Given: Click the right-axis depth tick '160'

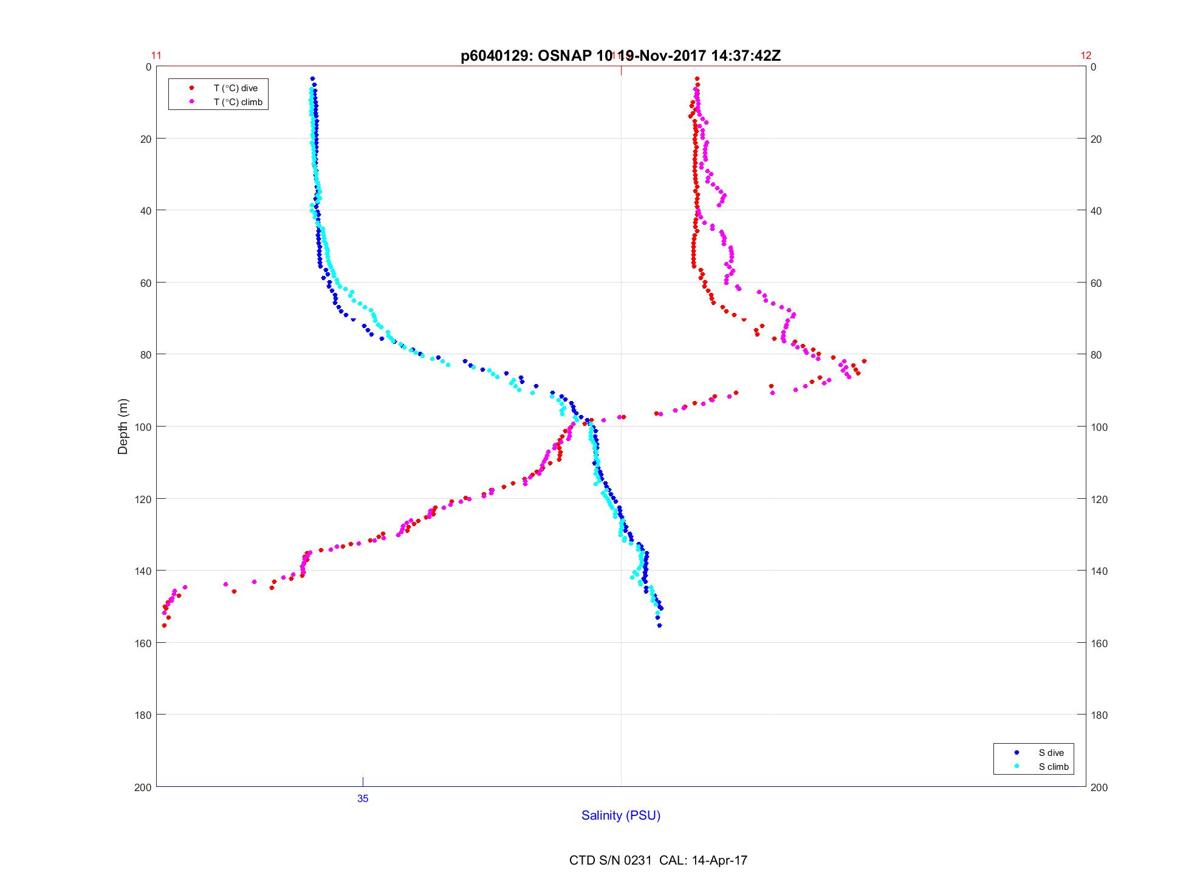Looking at the screenshot, I should [1100, 643].
